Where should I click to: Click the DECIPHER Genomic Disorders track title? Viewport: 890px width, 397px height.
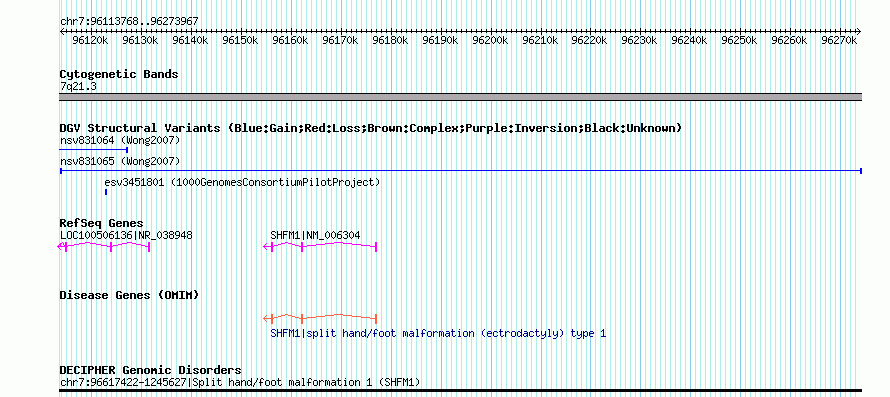pos(150,370)
